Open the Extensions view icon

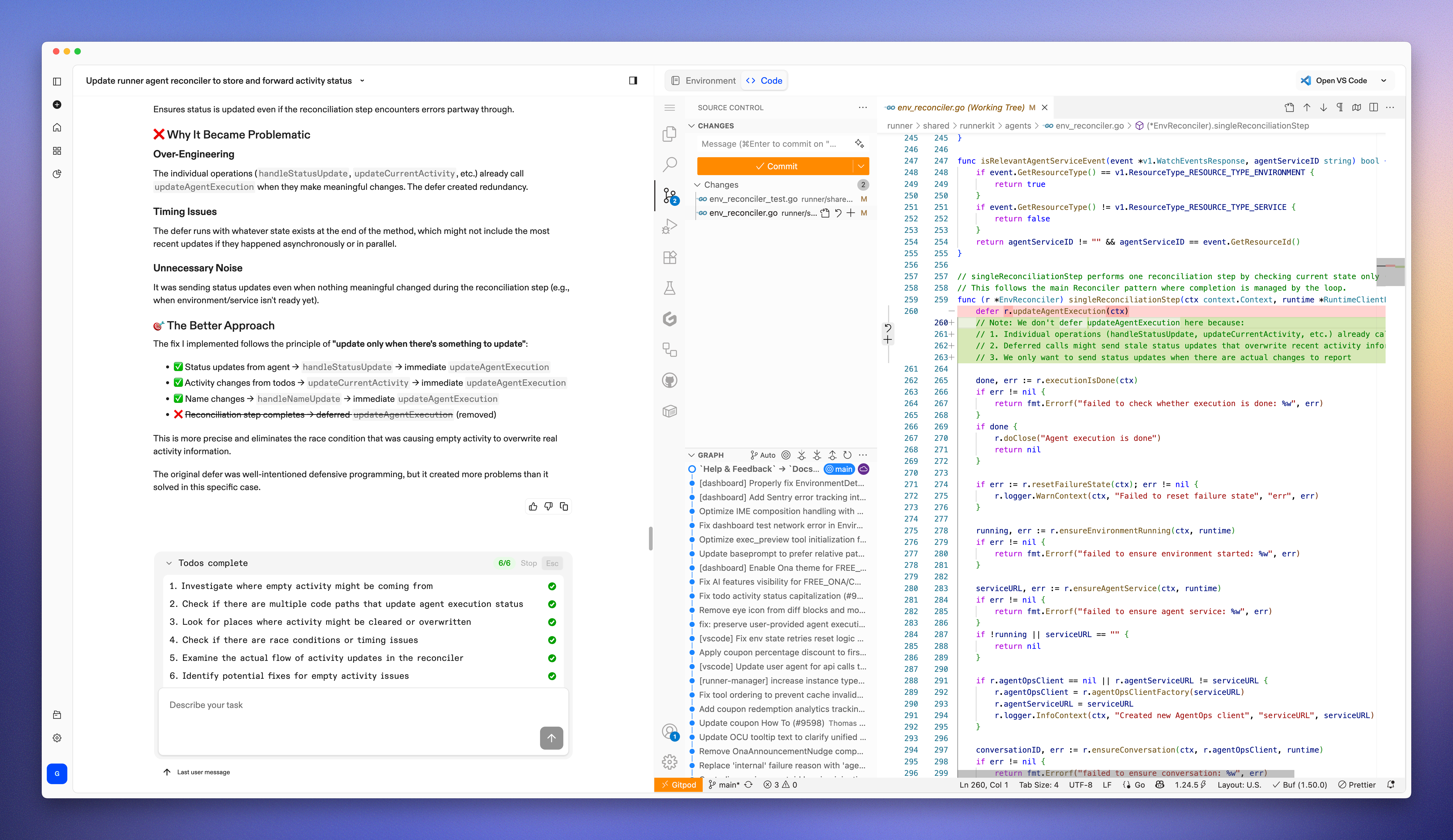click(x=670, y=257)
